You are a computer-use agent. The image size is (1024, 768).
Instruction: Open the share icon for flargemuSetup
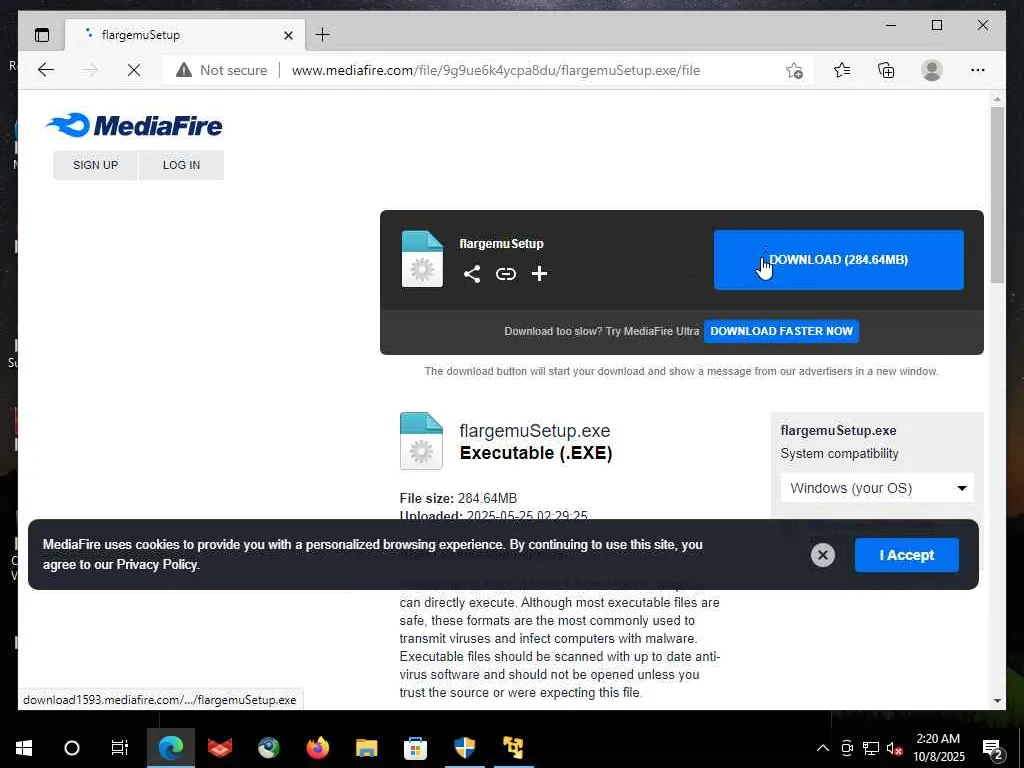coord(472,274)
